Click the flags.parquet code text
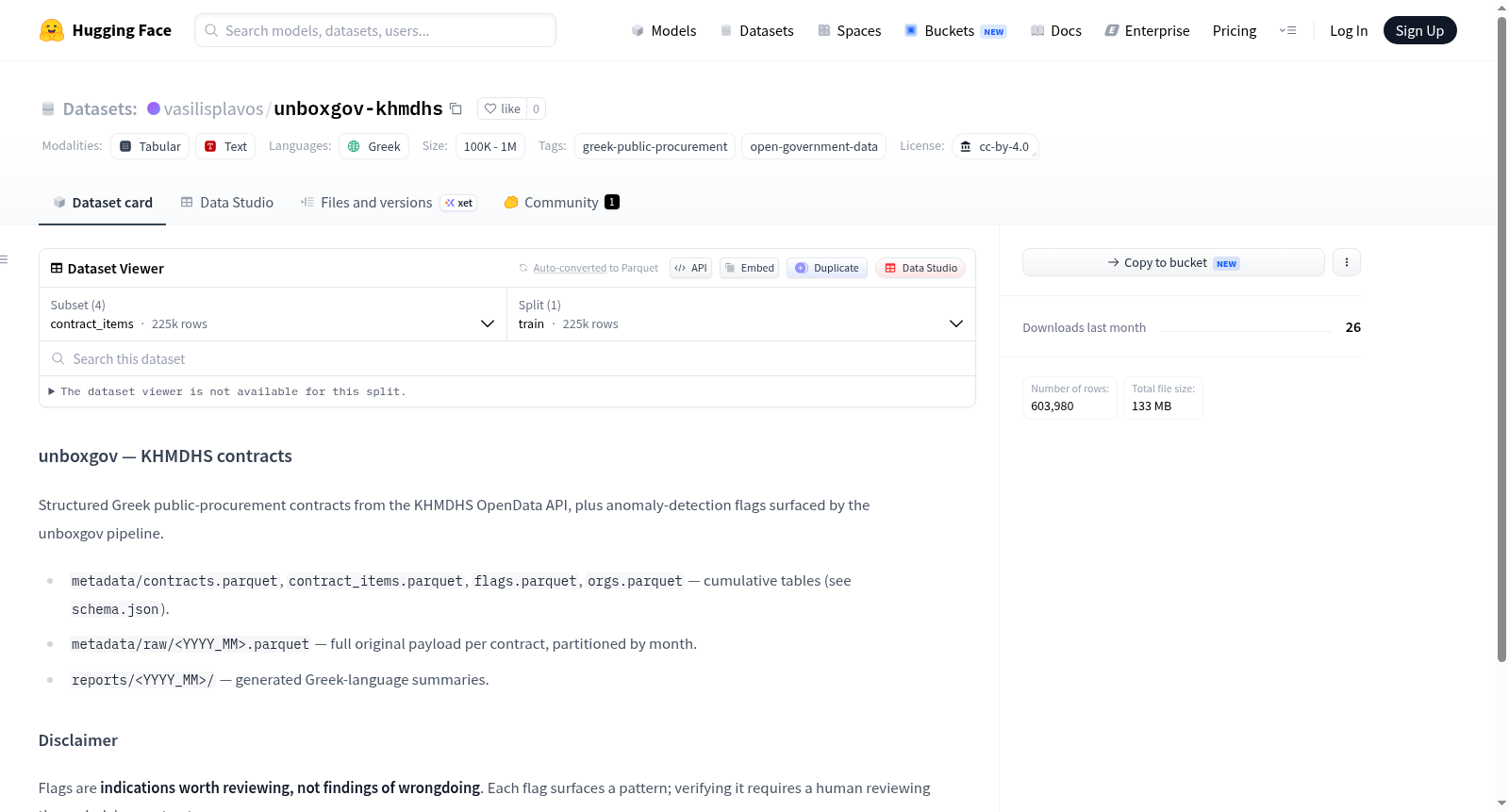 point(525,581)
